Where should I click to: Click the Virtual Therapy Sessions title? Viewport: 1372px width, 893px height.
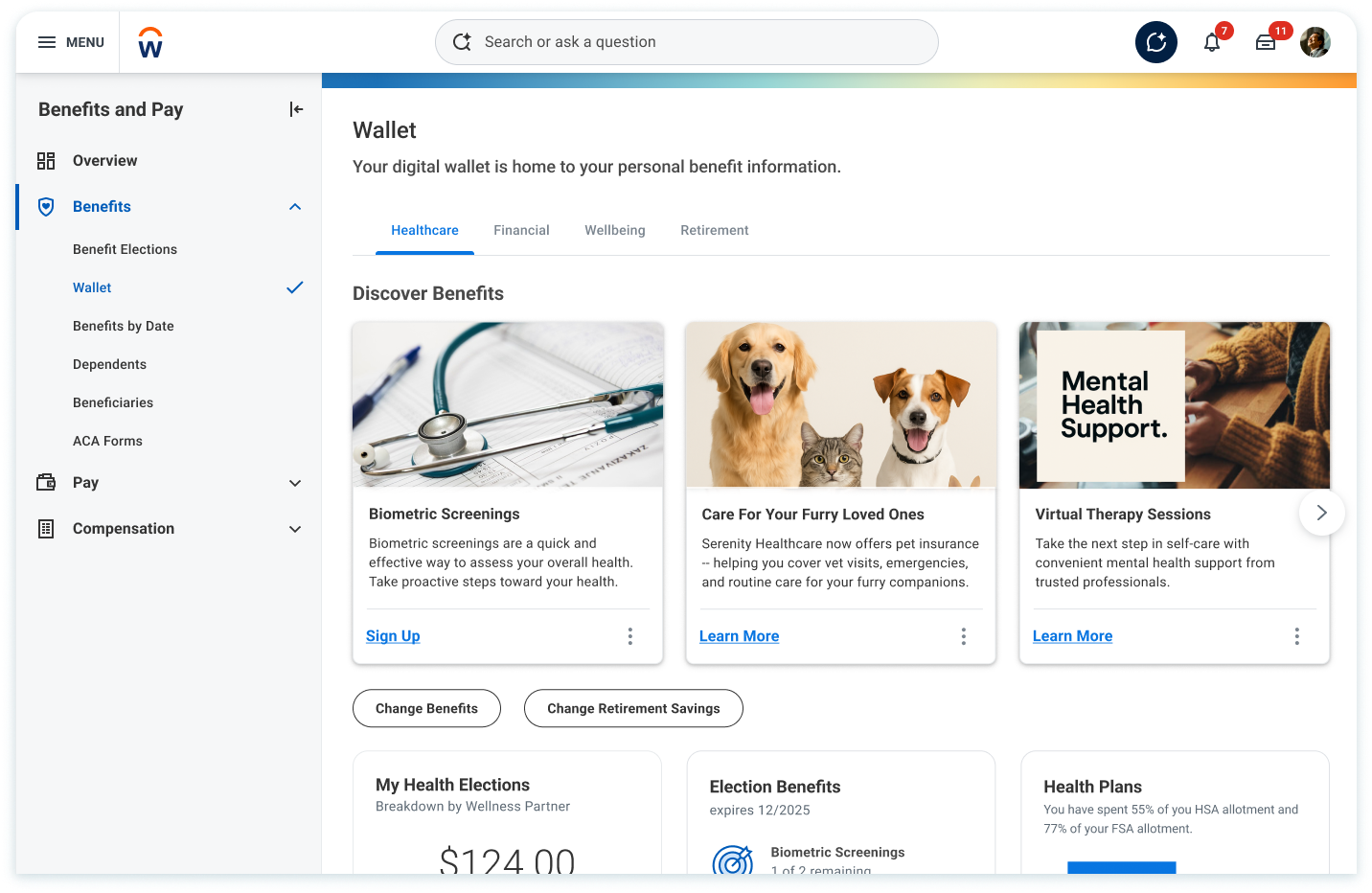click(x=1123, y=515)
